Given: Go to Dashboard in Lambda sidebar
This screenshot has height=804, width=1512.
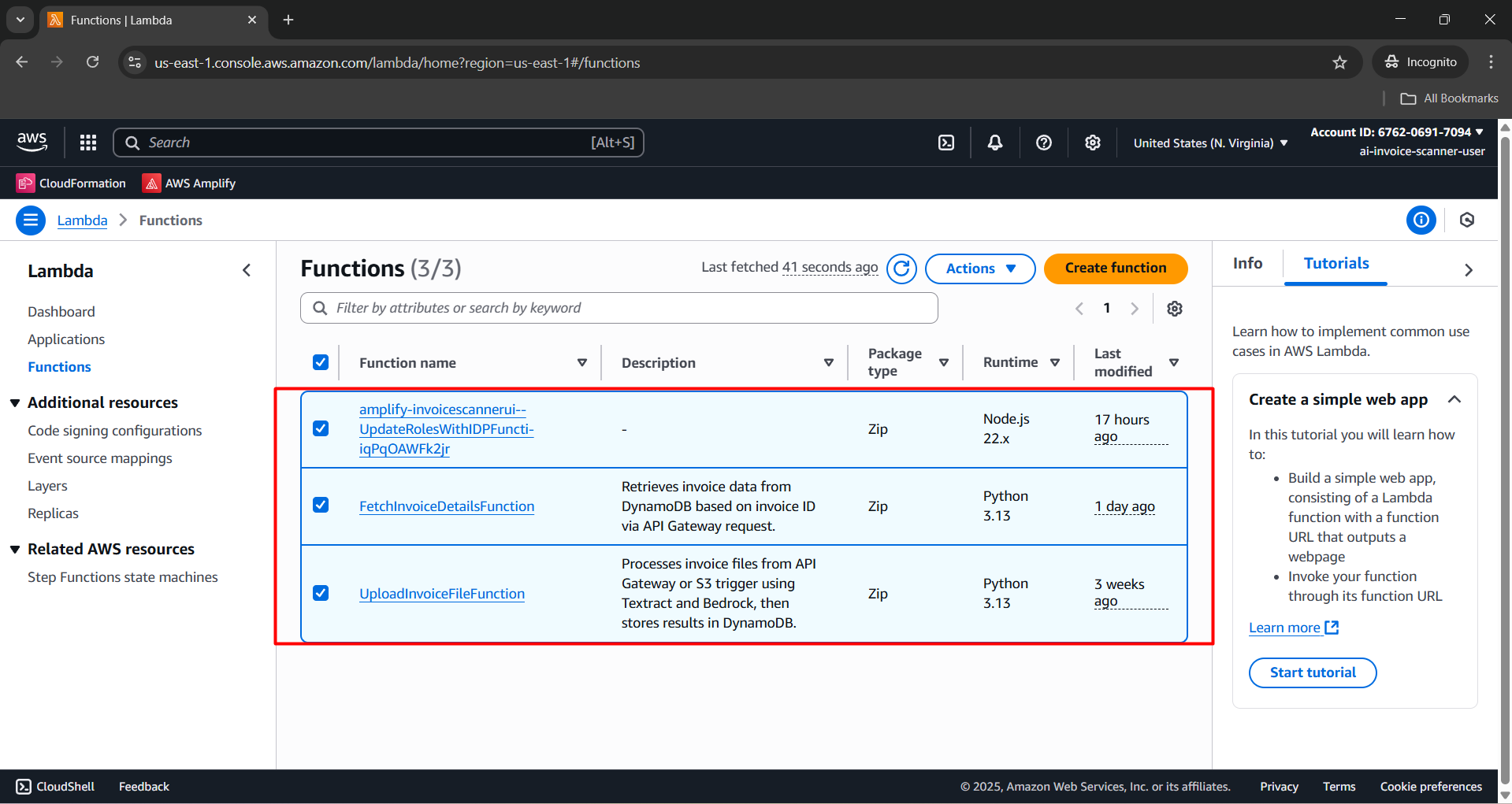Looking at the screenshot, I should click(x=61, y=312).
